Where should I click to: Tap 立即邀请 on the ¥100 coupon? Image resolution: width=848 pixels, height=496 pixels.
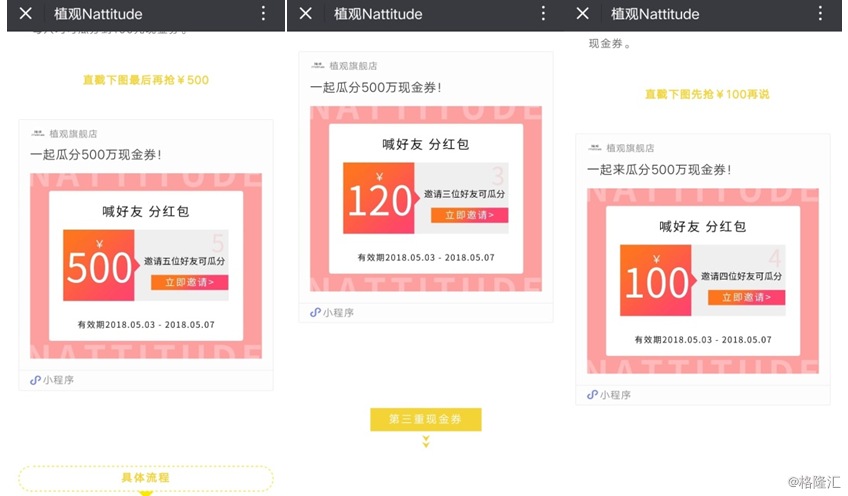point(746,297)
